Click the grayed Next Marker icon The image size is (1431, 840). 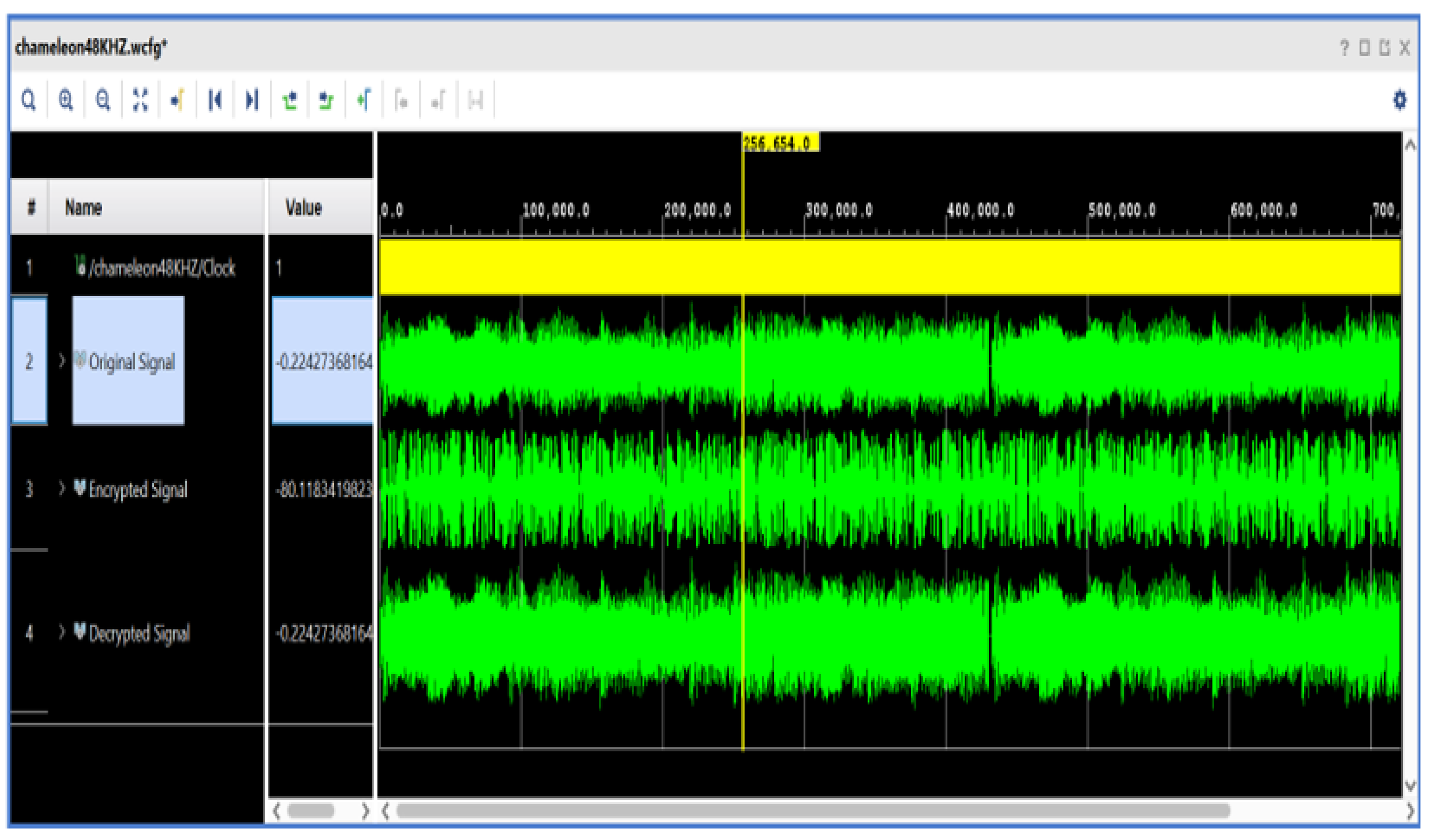(438, 100)
